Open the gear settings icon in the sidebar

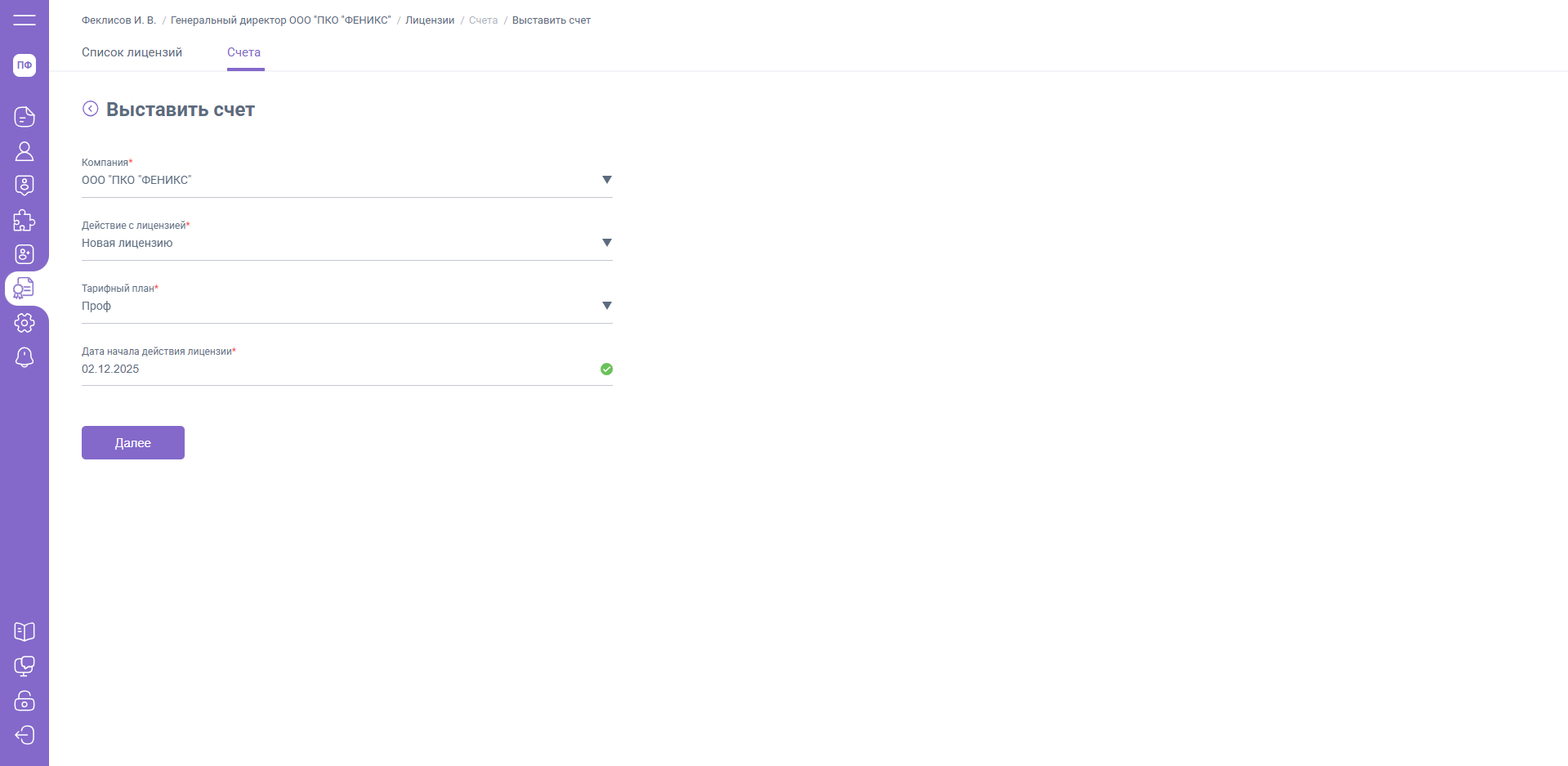(25, 323)
